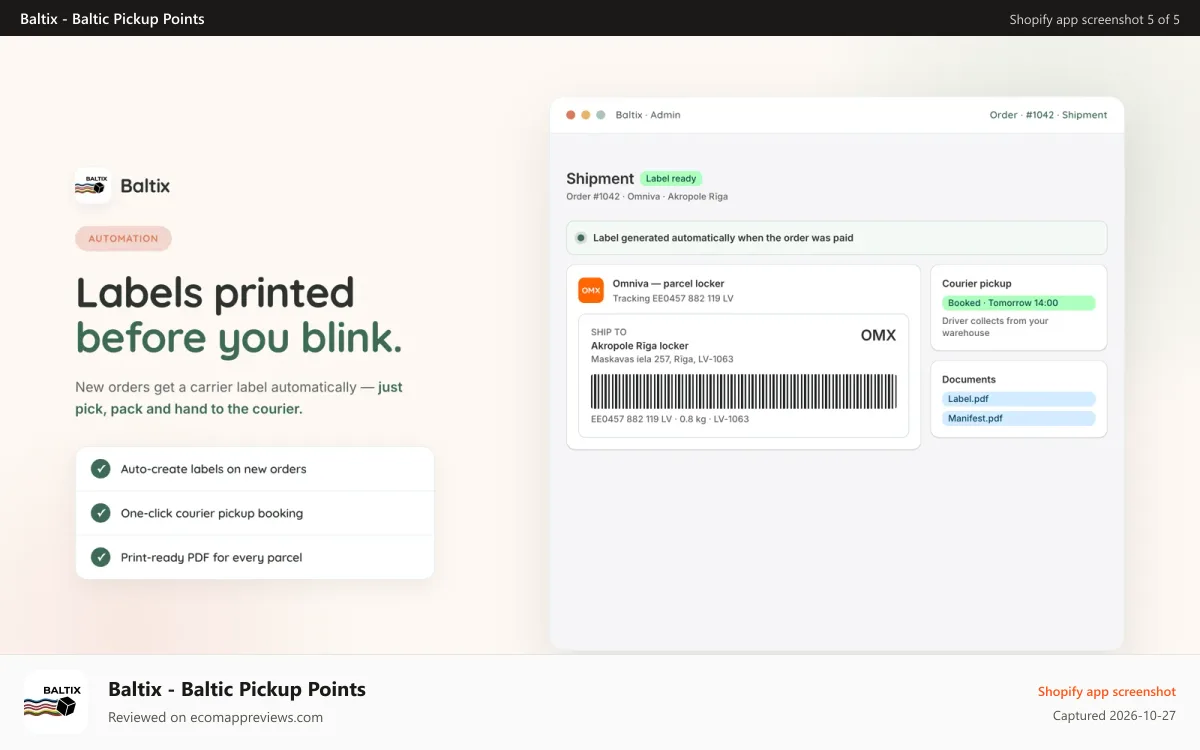
Task: Click the teal window dot in Baltix Admin
Action: [601, 115]
